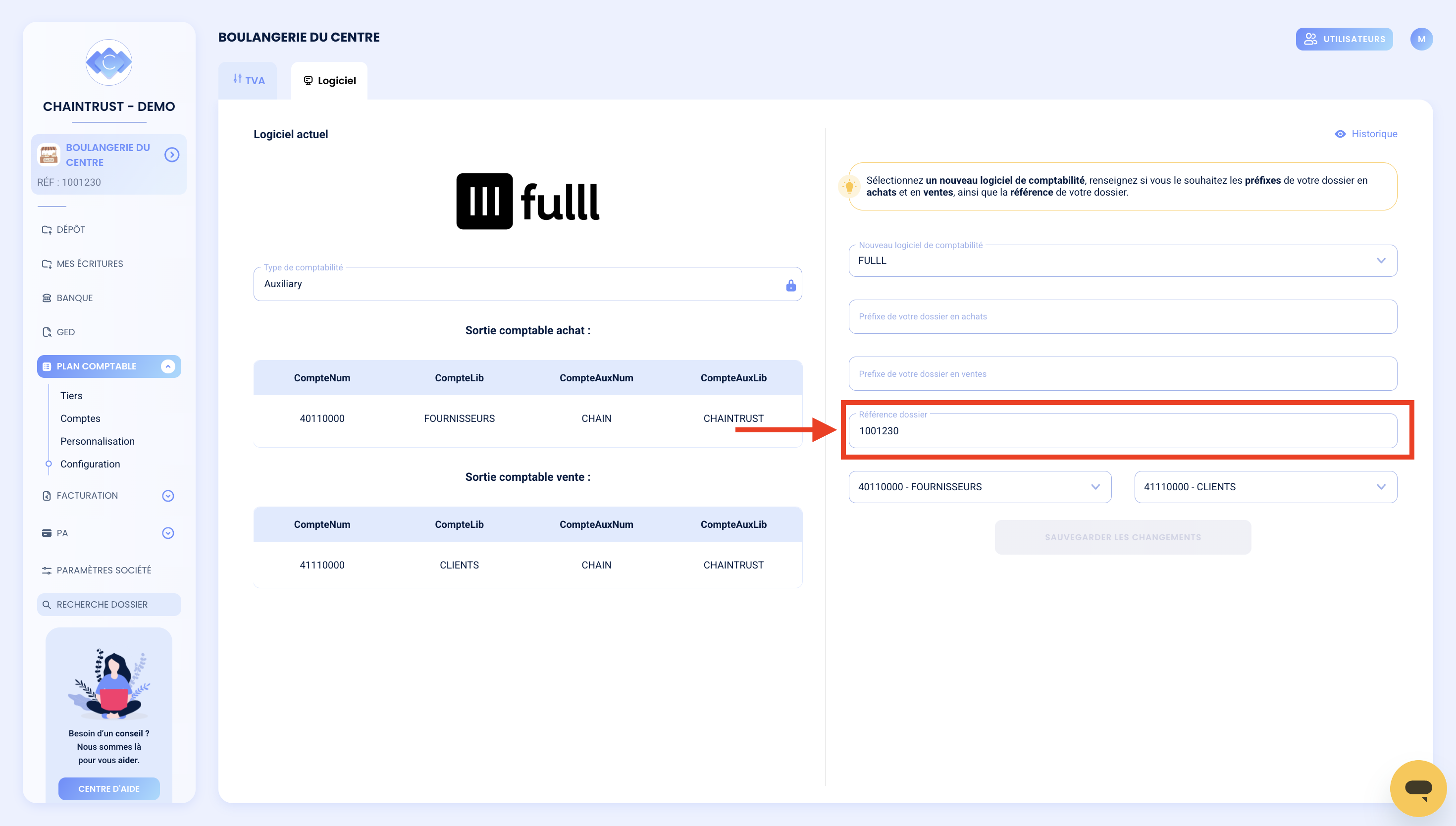
Task: Click the Chaintrust logo at top of sidebar
Action: point(109,62)
